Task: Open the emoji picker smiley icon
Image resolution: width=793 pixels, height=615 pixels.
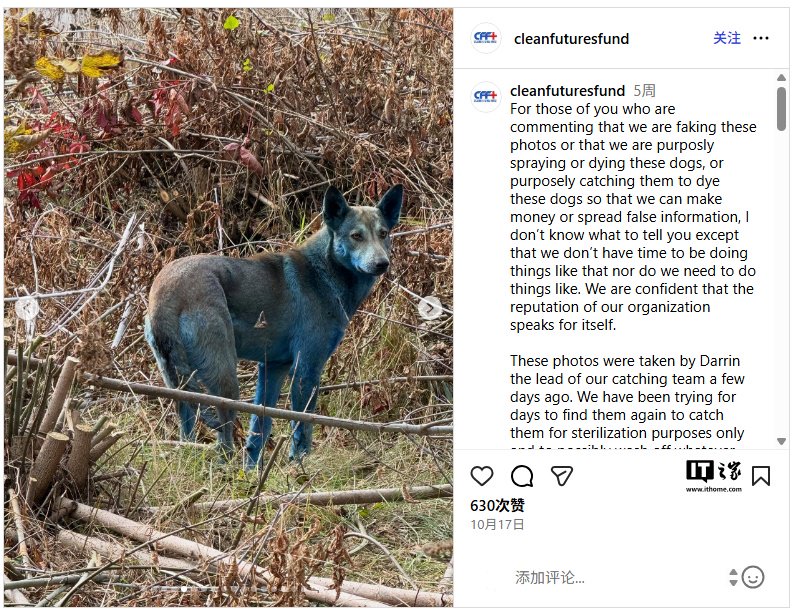Action: coord(753,577)
